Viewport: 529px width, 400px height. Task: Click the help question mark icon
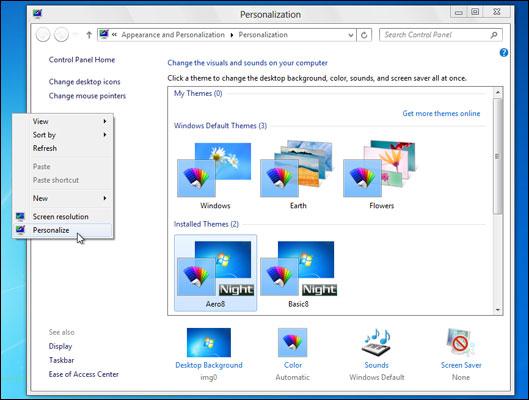503,53
